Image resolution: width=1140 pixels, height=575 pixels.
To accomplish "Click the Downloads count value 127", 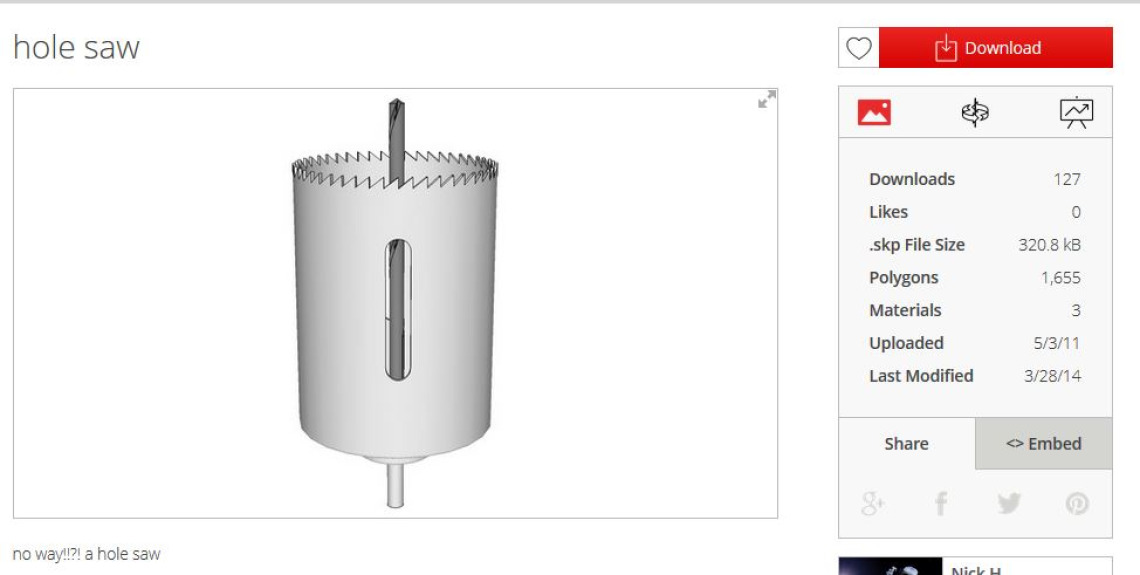I will click(1067, 179).
